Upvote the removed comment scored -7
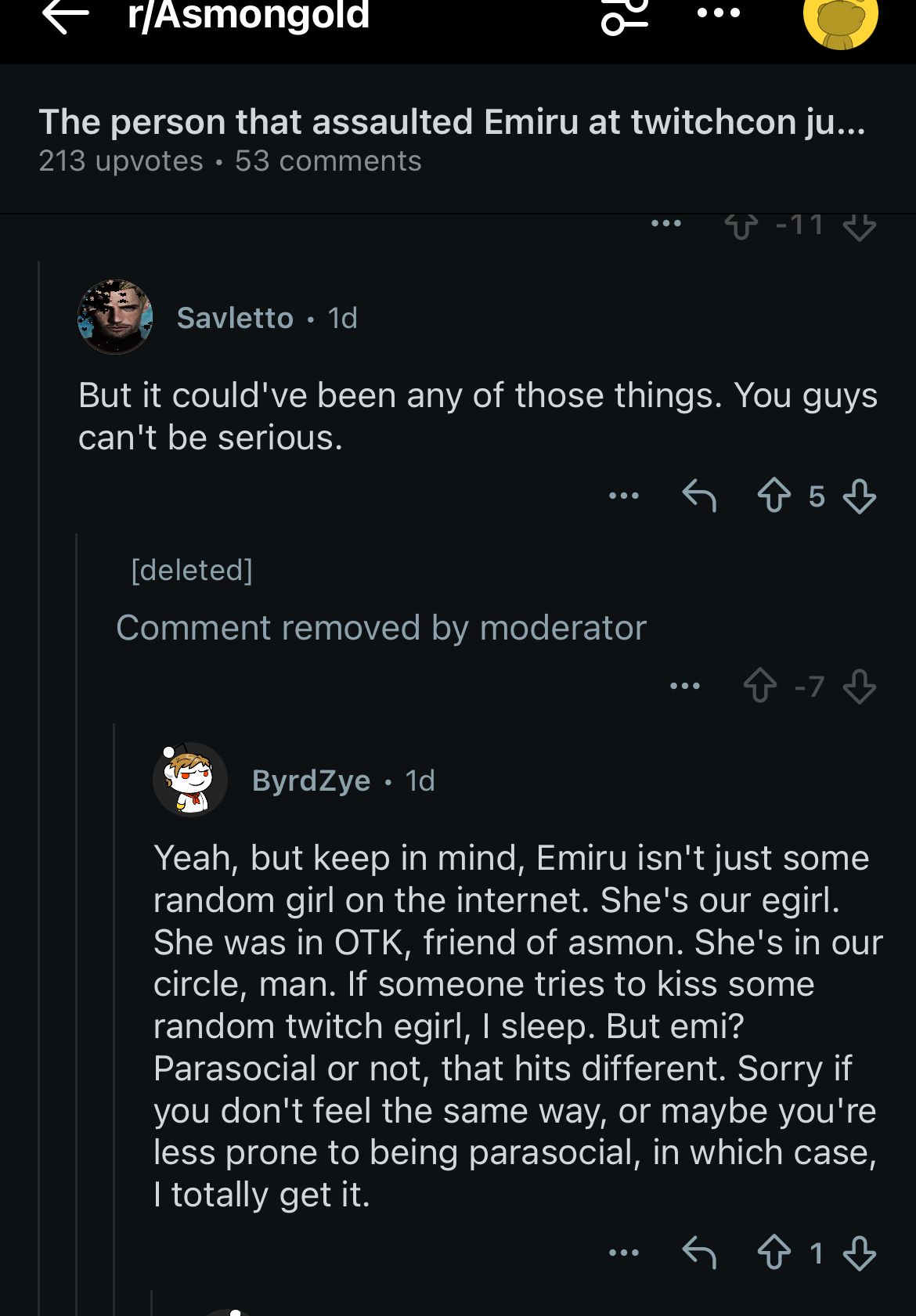 [759, 687]
